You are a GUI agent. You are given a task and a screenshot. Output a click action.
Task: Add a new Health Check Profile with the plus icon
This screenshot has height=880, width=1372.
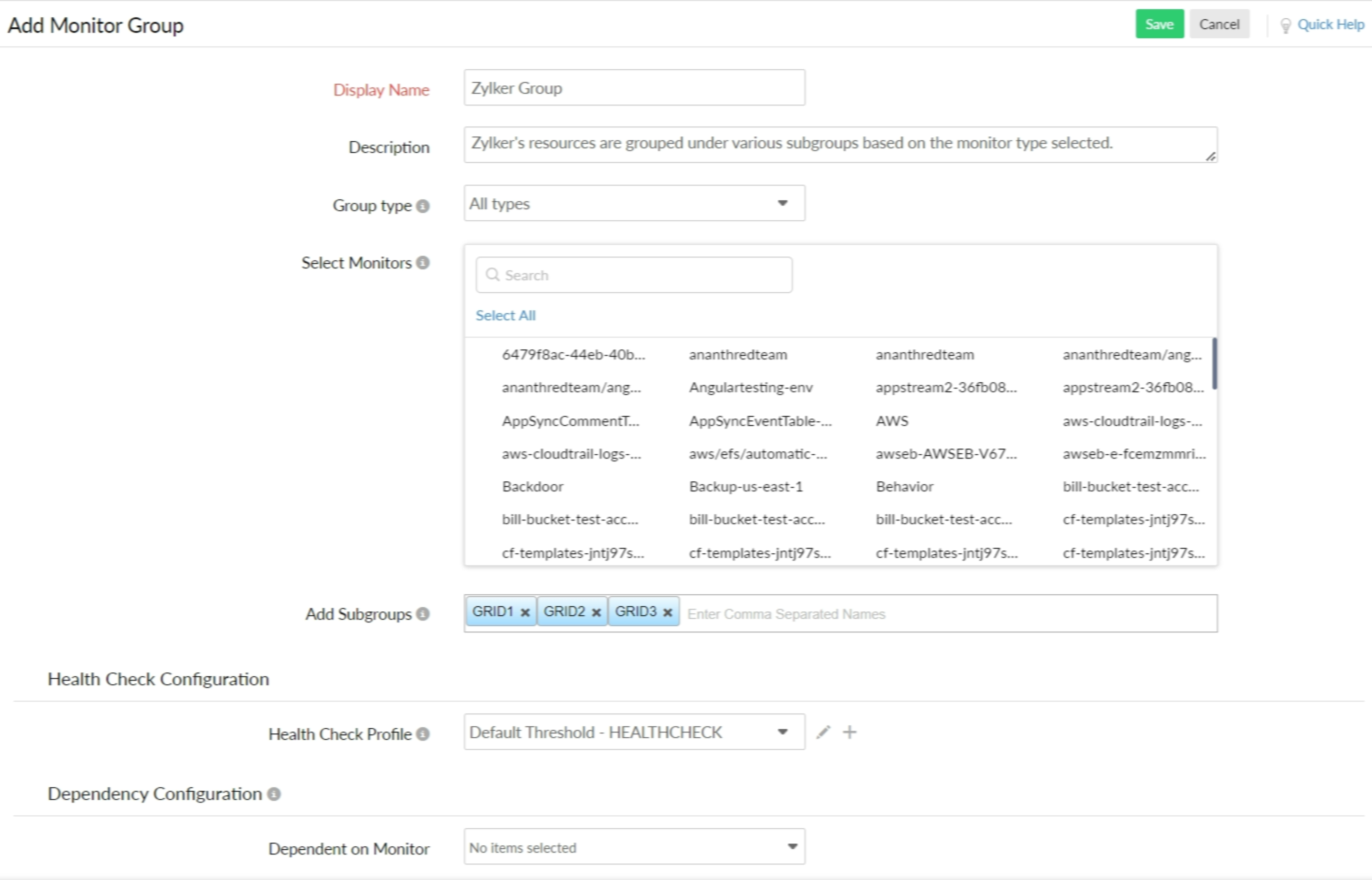tap(849, 731)
